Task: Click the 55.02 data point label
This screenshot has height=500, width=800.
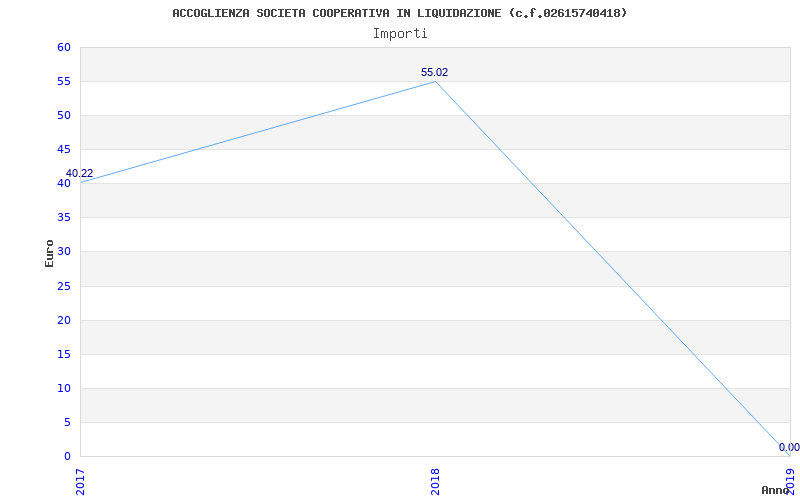Action: click(x=434, y=72)
